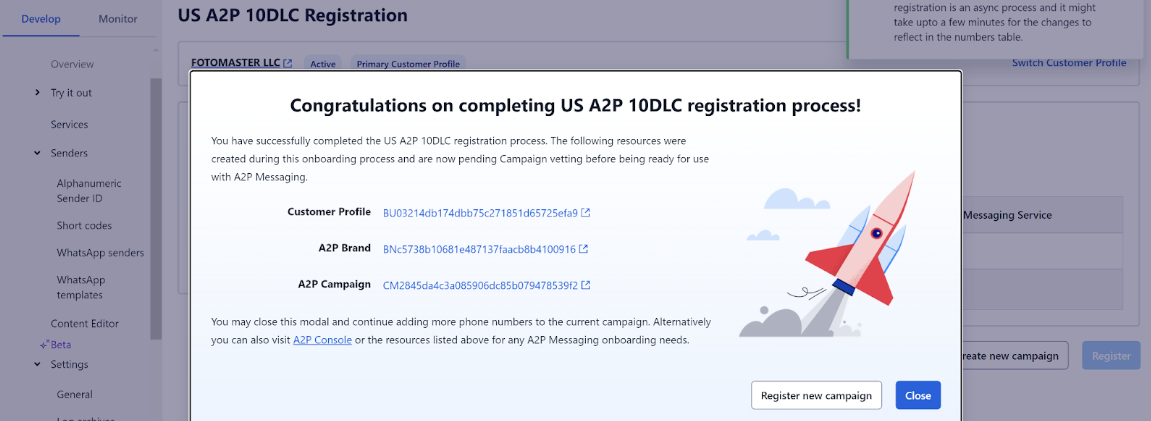Image resolution: width=1151 pixels, height=421 pixels.
Task: Click the sidebar vertical scrollbar
Action: [156, 209]
